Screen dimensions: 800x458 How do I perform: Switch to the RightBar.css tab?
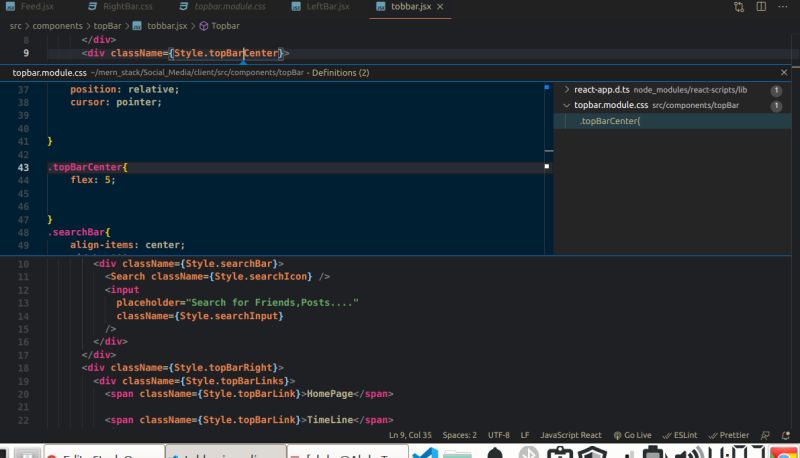click(120, 7)
